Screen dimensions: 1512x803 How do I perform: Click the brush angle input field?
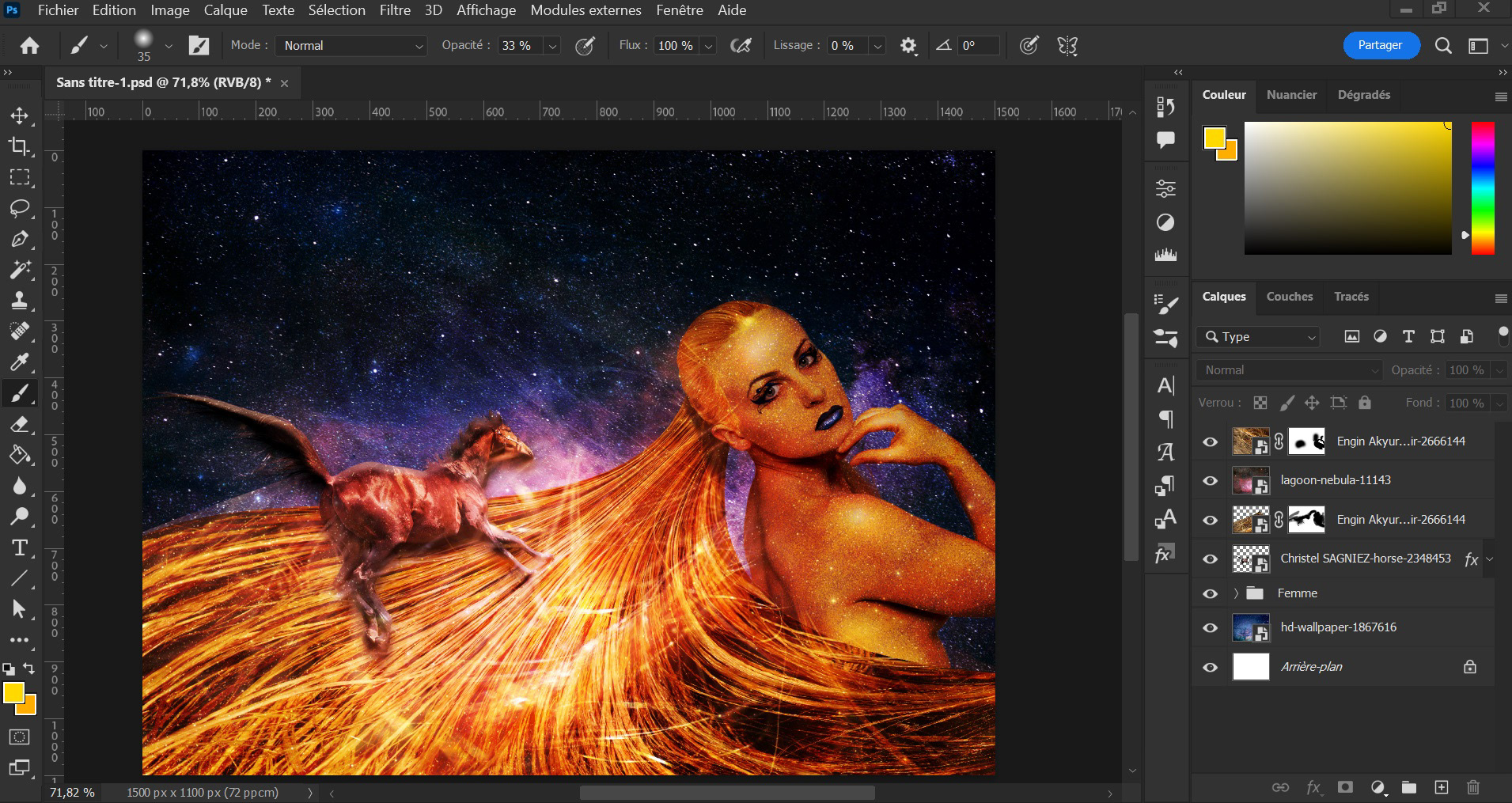click(x=977, y=46)
